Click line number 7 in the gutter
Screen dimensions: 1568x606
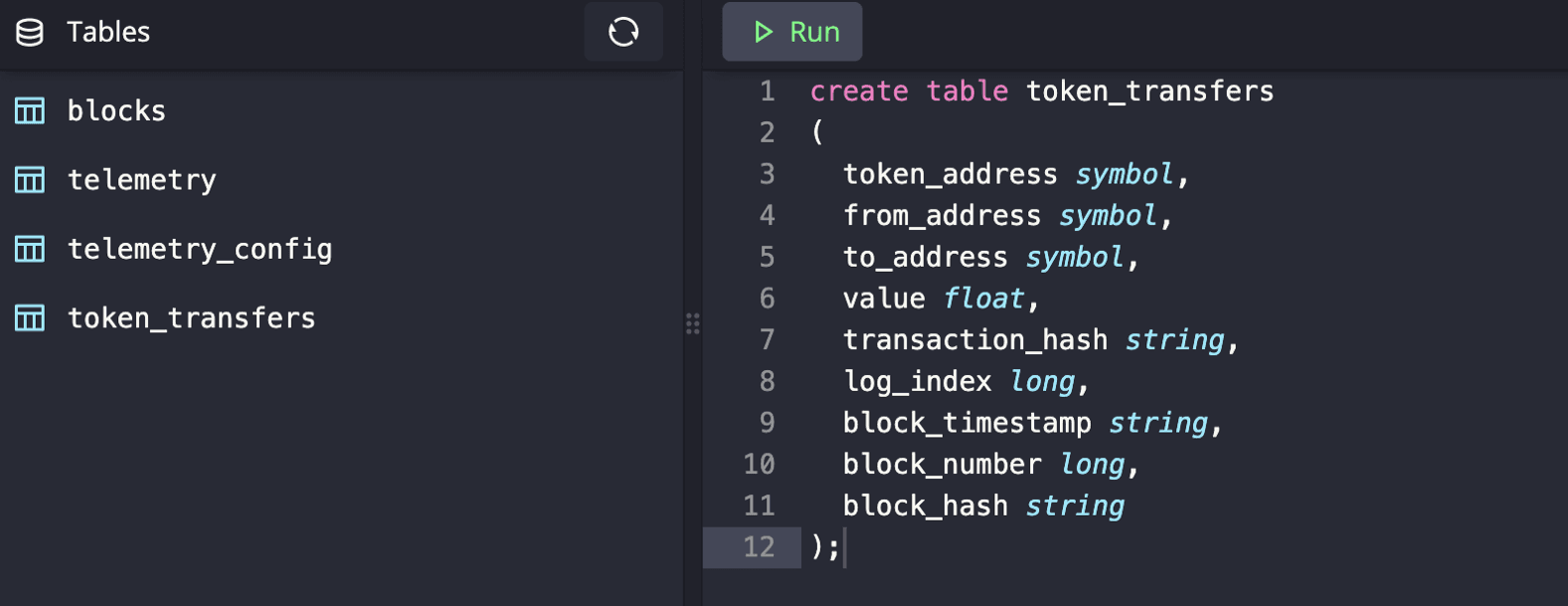pos(767,340)
